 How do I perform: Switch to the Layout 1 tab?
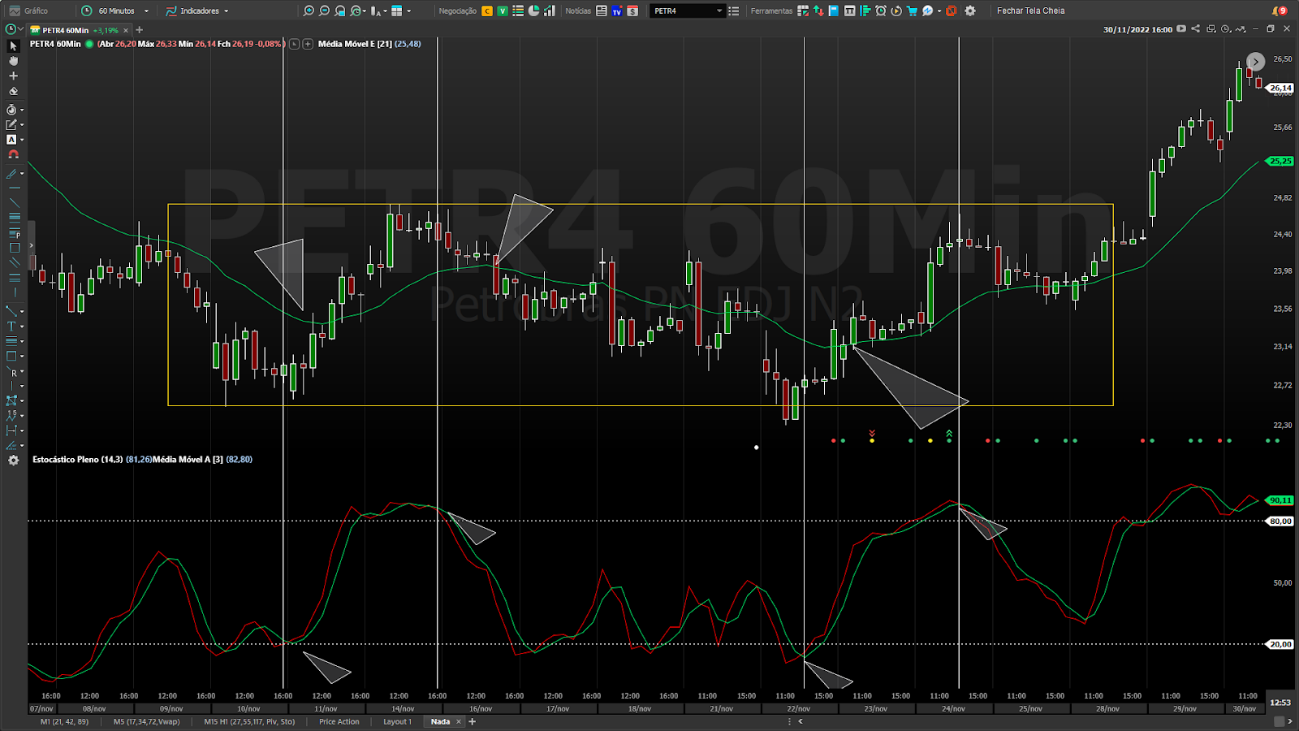point(397,721)
